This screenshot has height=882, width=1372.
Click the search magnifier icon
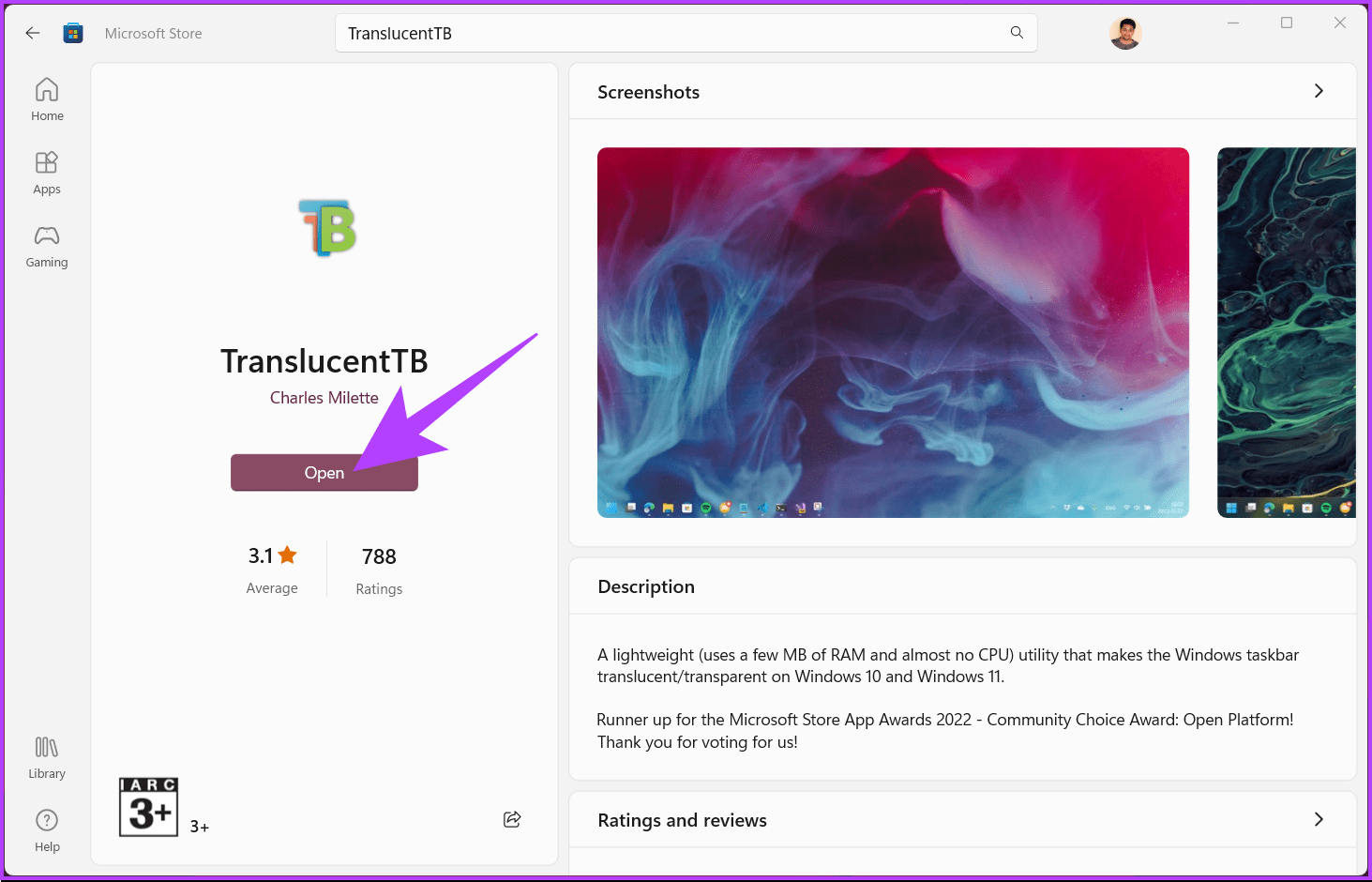(x=1017, y=33)
